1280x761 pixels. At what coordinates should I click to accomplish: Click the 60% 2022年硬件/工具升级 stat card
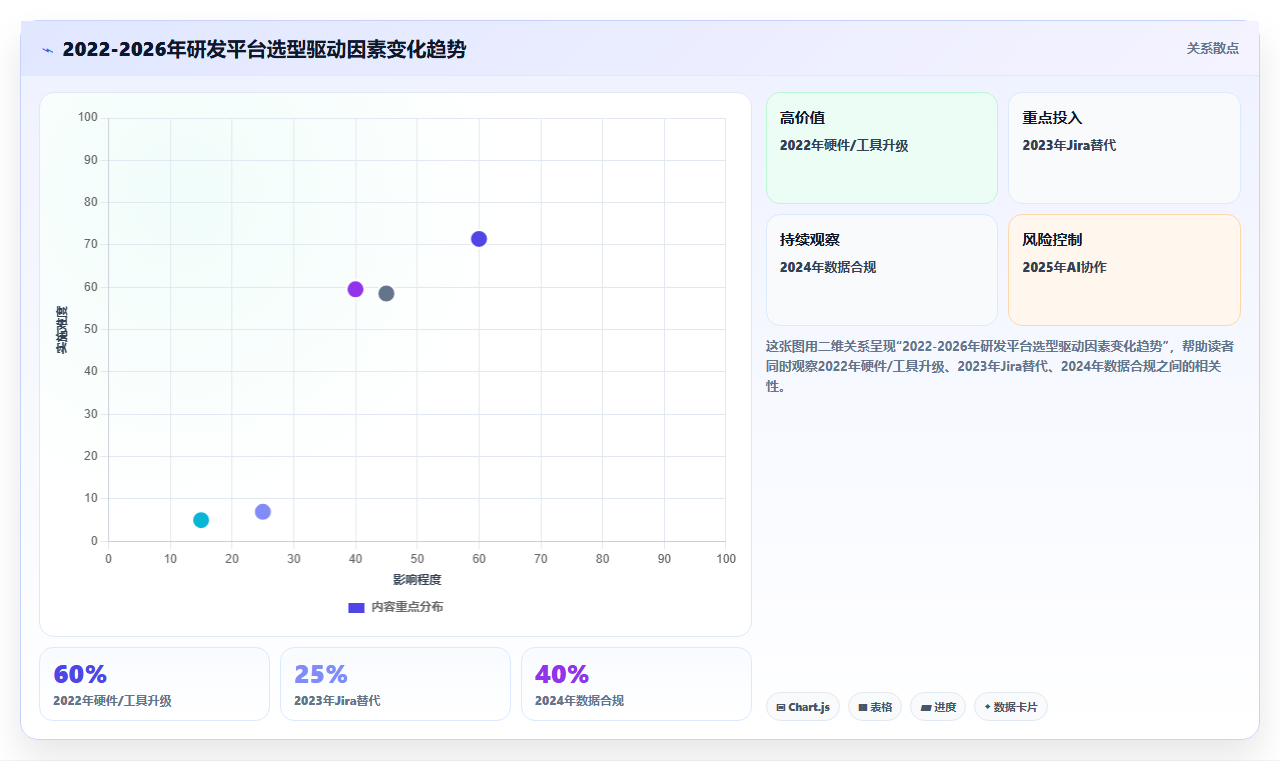pyautogui.click(x=154, y=684)
